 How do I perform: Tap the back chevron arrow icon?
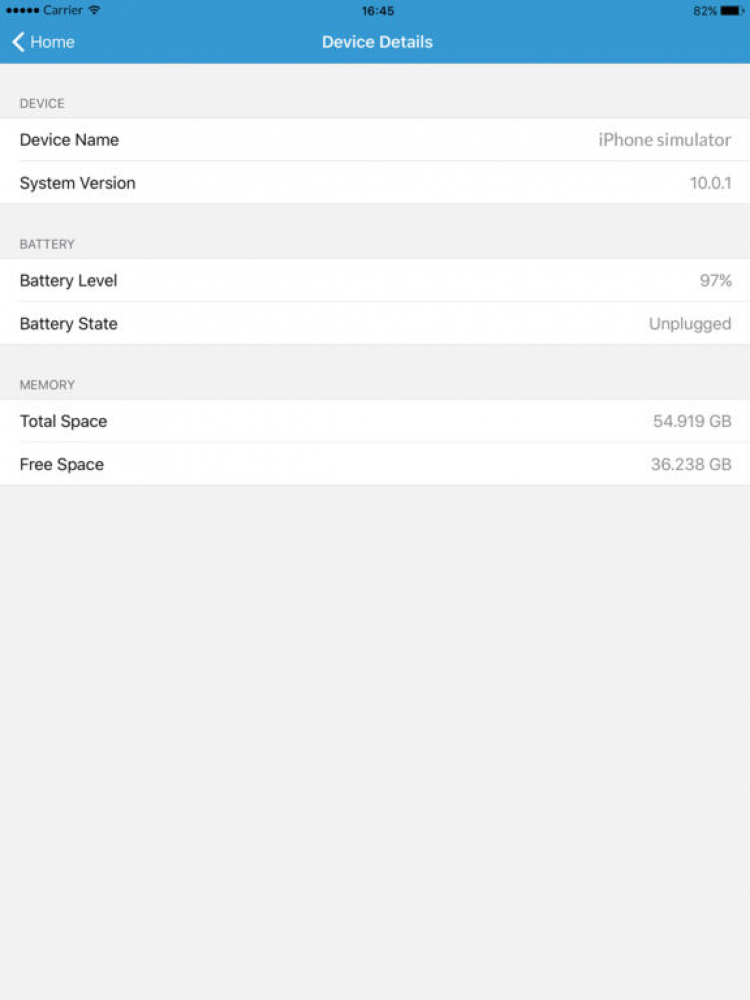17,42
